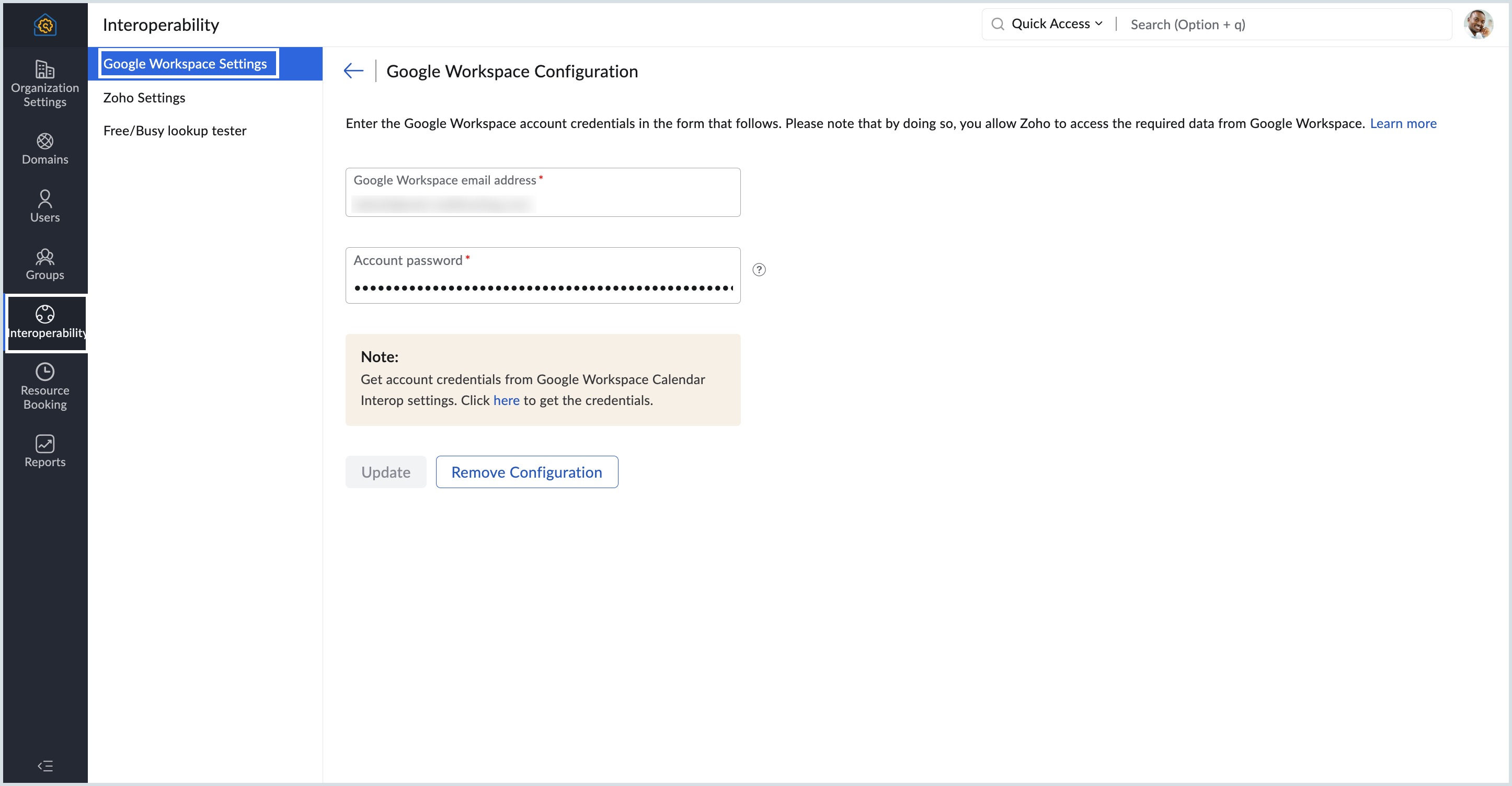Focus the Account password field

tap(543, 275)
